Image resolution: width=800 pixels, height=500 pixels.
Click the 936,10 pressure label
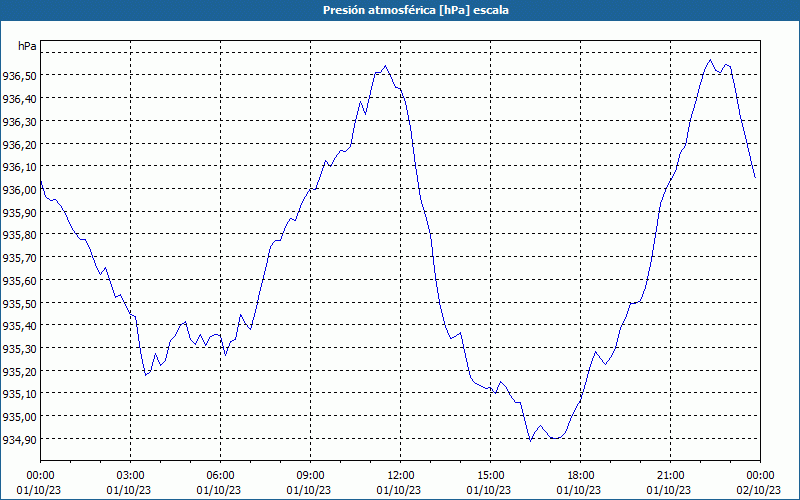[x=19, y=167]
